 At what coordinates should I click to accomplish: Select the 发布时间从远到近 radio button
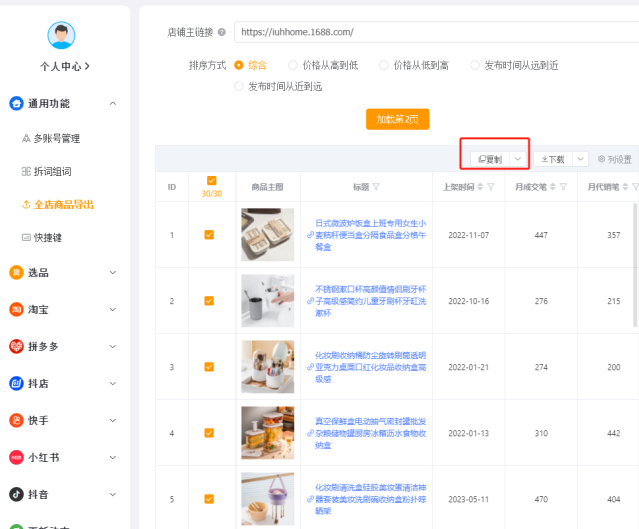[x=474, y=65]
